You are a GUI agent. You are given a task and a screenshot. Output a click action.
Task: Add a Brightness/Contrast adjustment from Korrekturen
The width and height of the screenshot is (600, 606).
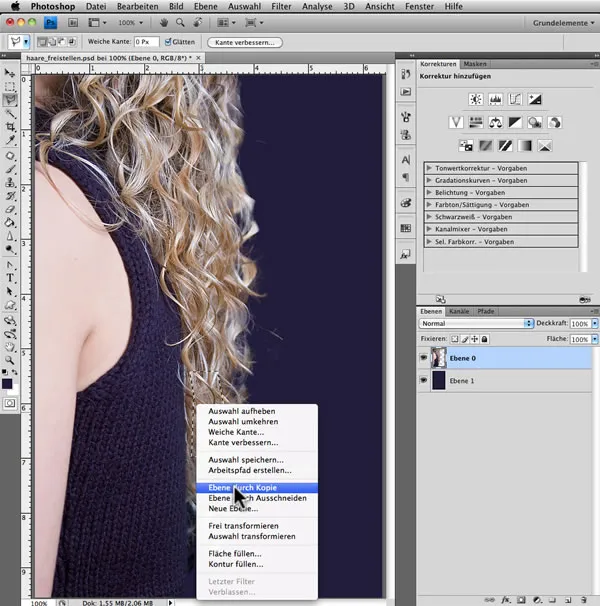475,99
